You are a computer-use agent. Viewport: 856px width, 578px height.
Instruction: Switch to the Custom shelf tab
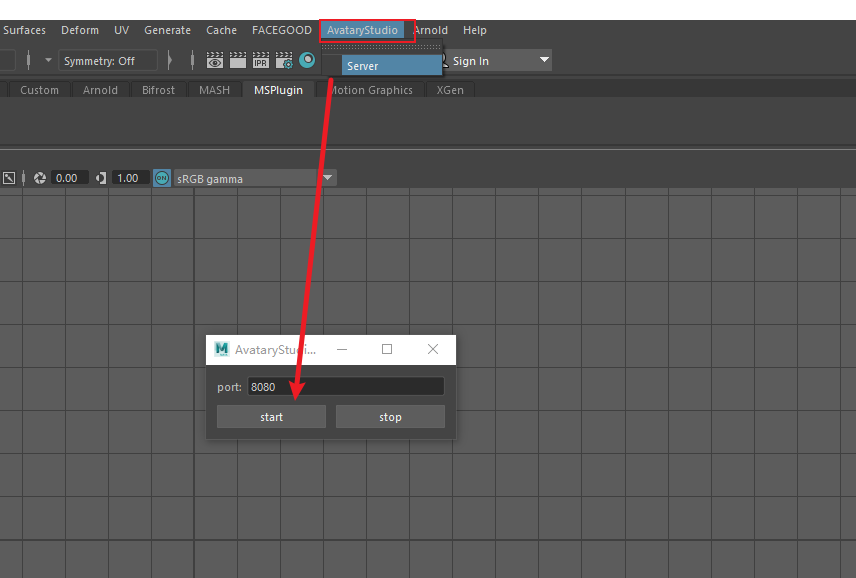(x=39, y=90)
